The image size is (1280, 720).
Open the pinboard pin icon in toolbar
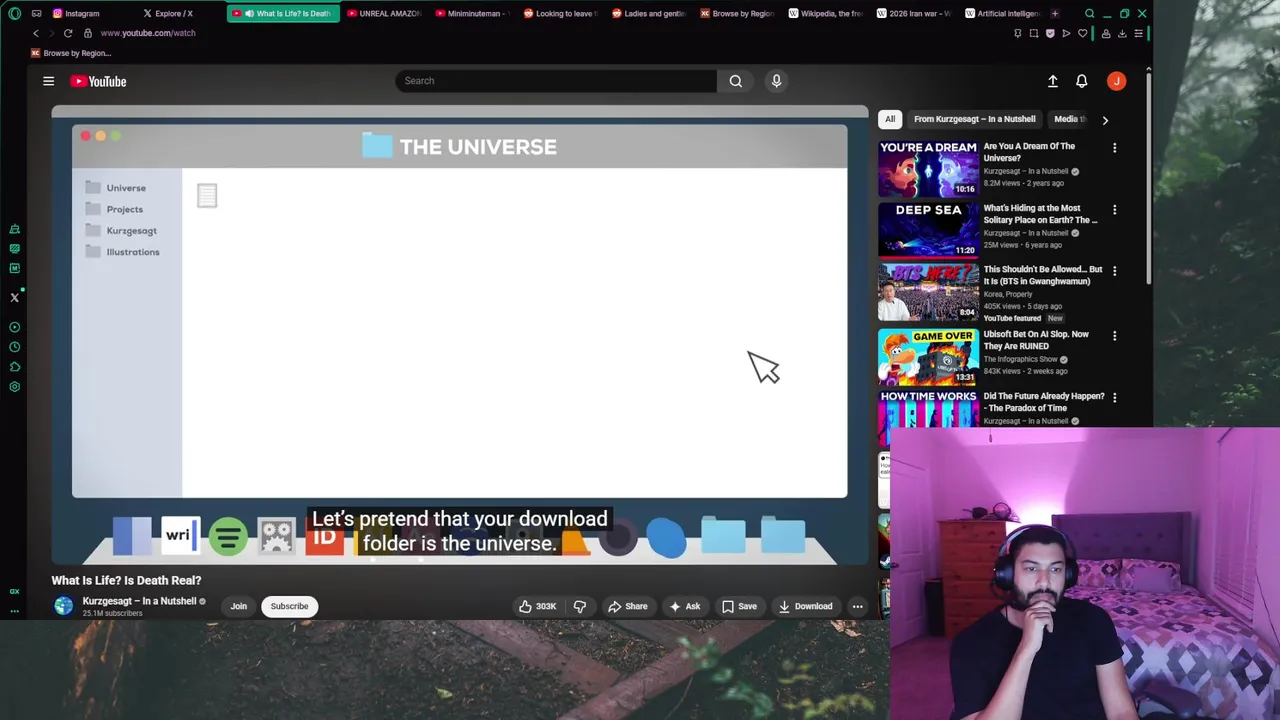pos(1018,33)
